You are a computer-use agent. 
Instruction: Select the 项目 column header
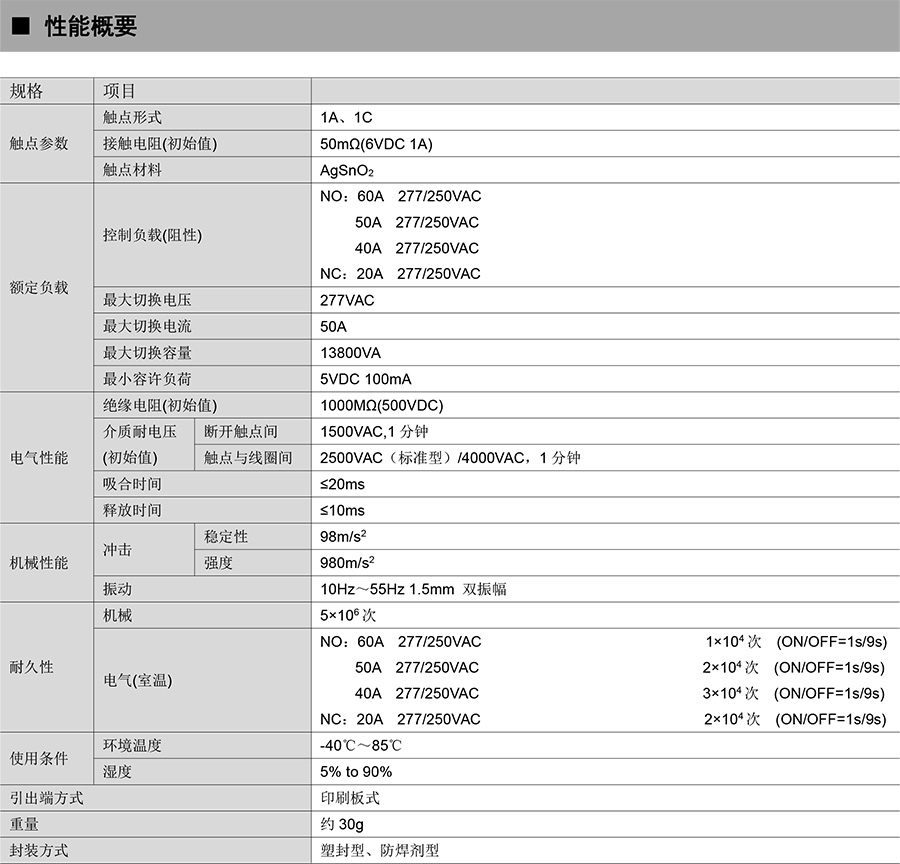[x=119, y=91]
